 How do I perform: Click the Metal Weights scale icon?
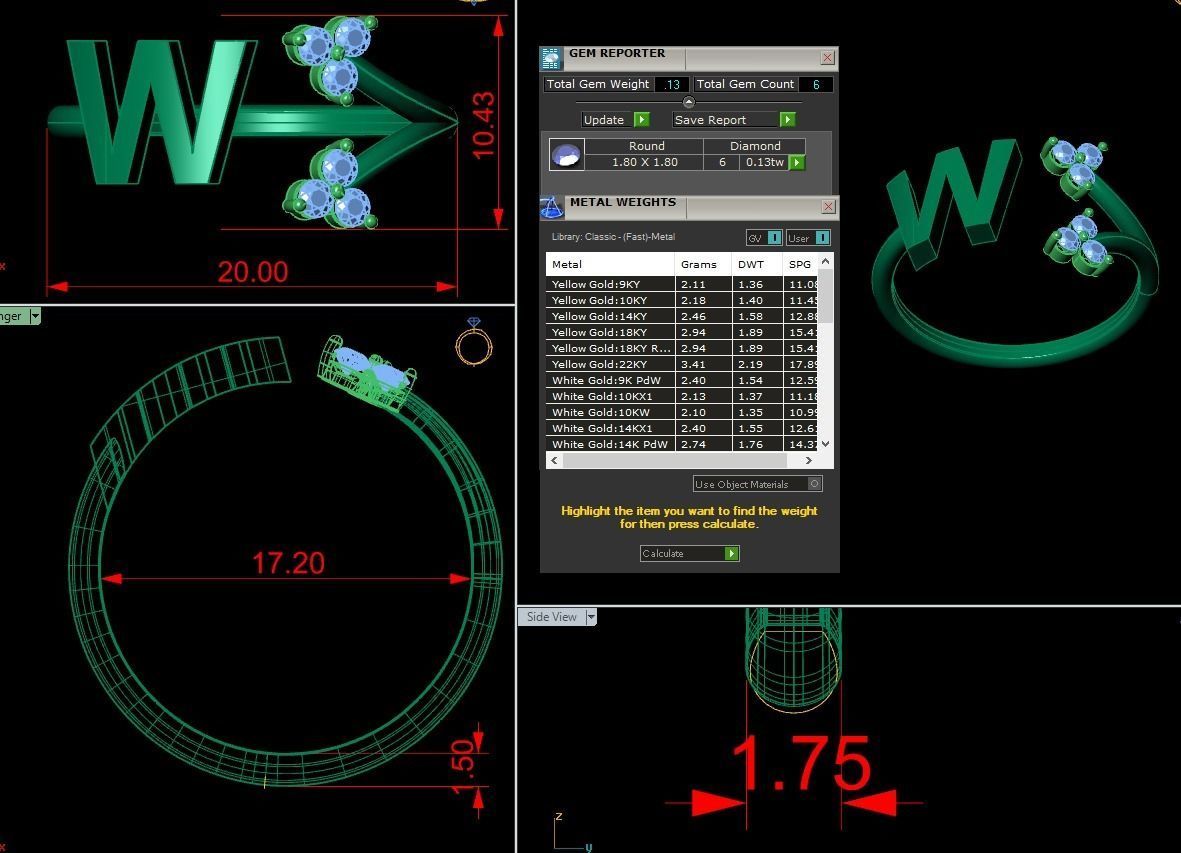coord(551,207)
